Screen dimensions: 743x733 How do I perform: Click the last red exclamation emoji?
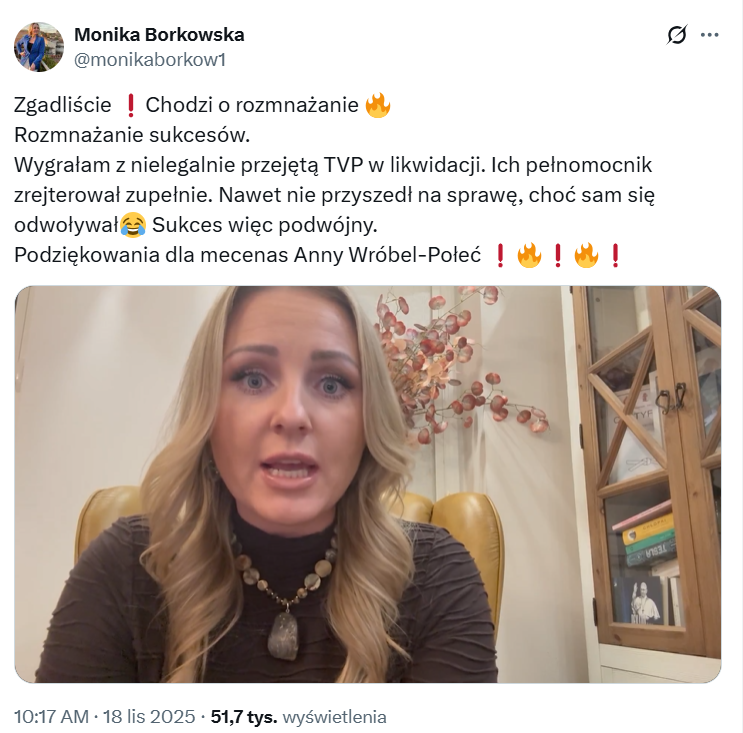(x=615, y=255)
